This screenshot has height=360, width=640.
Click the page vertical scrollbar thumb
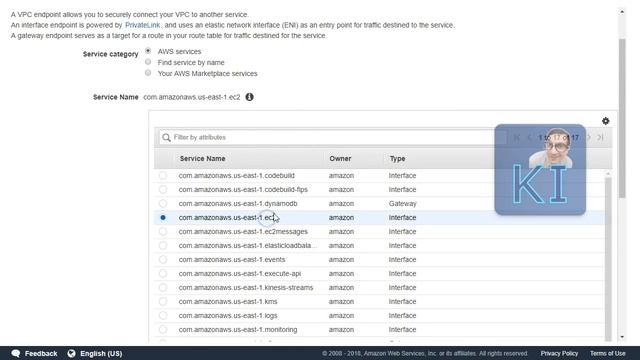(x=622, y=118)
